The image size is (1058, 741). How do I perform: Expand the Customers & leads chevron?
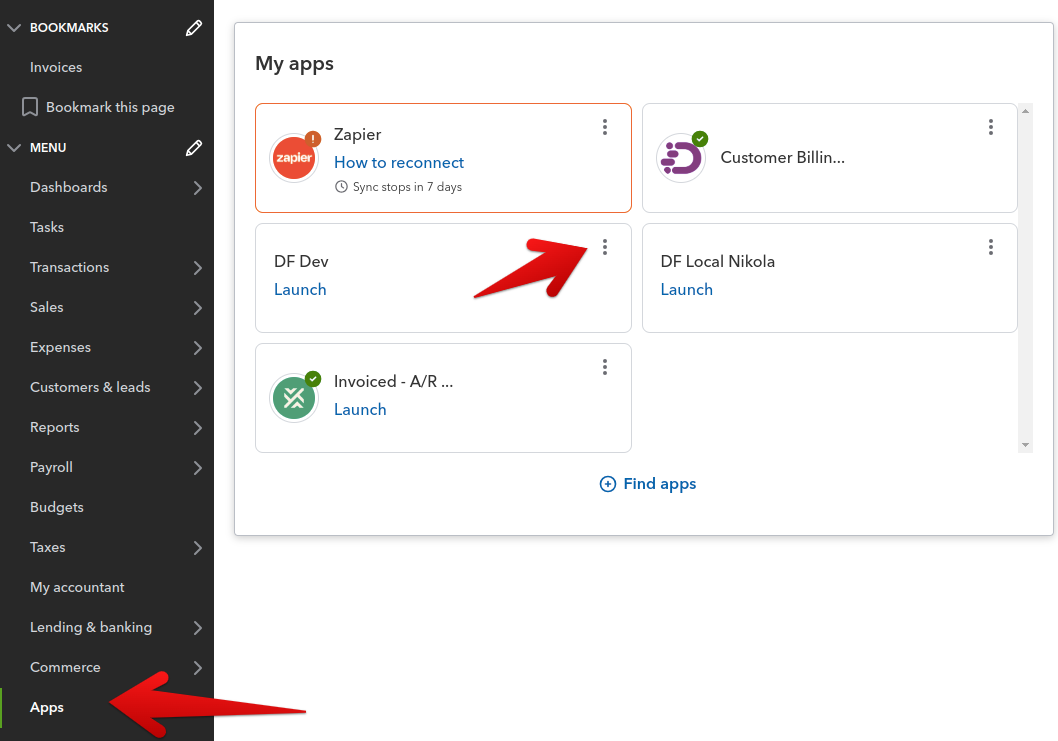pos(197,387)
